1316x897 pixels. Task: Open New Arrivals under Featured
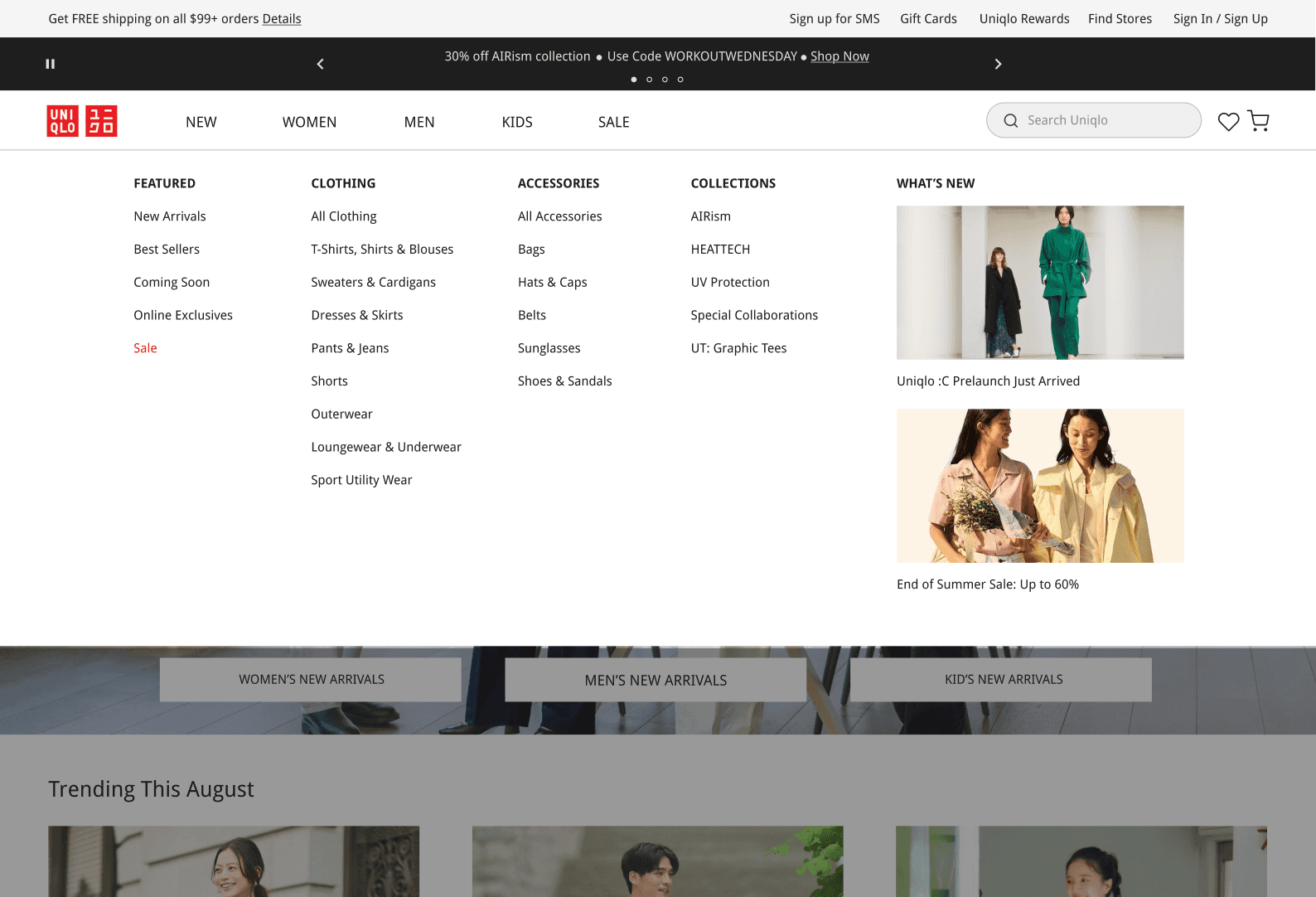click(170, 216)
